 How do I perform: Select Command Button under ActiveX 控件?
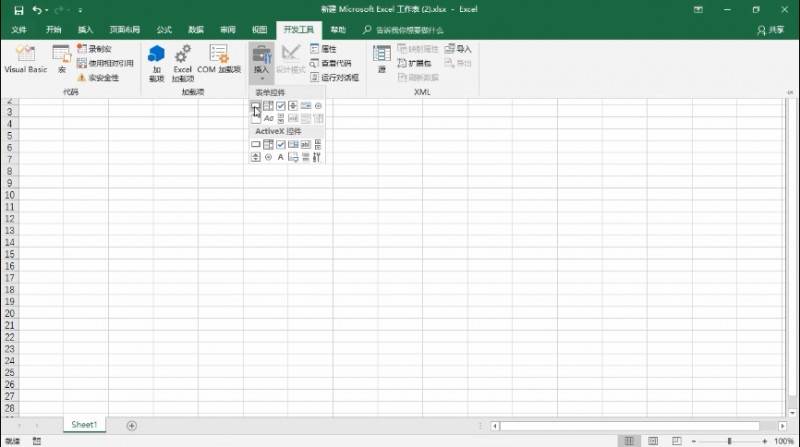coord(256,144)
